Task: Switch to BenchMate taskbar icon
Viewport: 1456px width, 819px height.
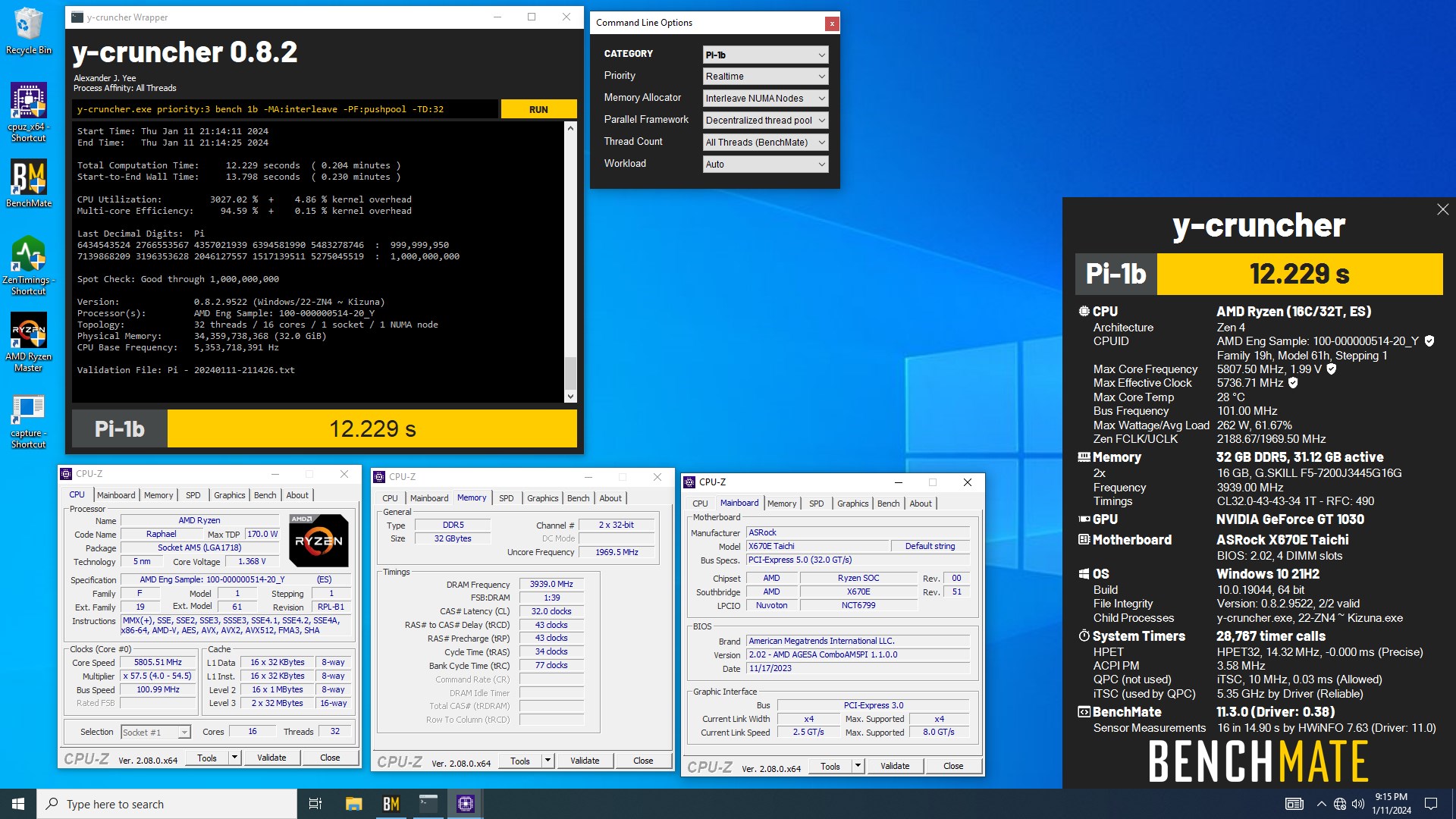Action: pyautogui.click(x=391, y=804)
